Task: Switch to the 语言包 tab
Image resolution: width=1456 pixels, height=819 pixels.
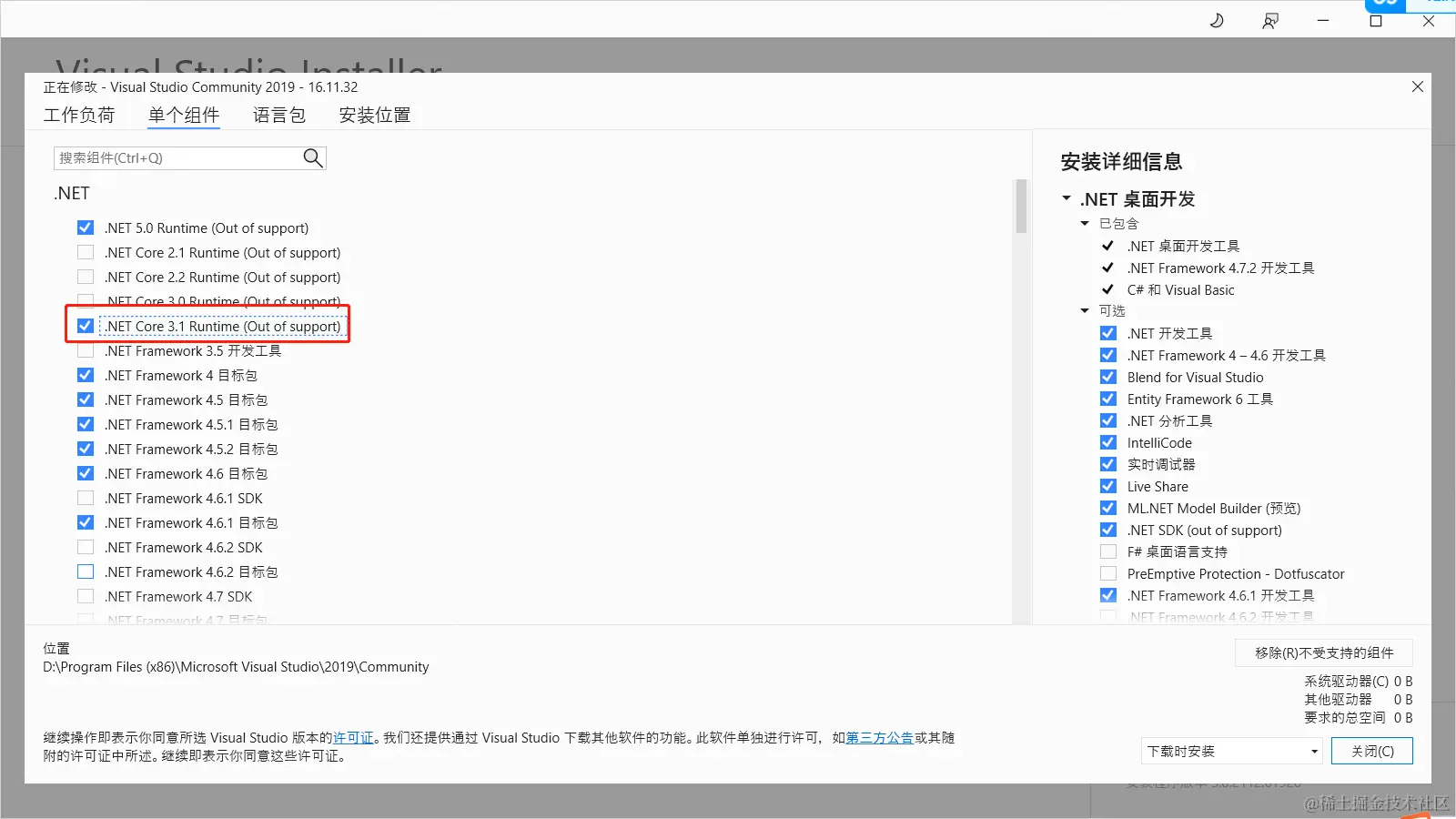Action: pos(278,115)
